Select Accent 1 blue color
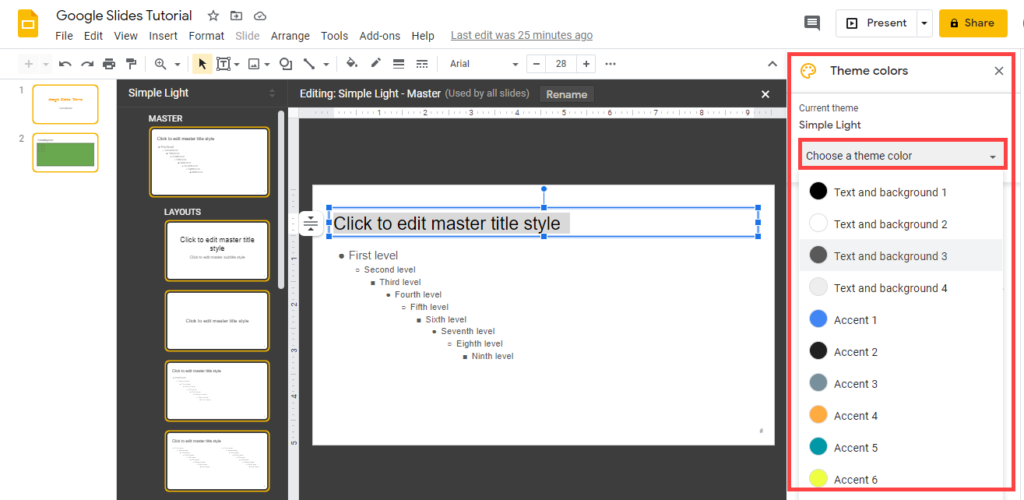This screenshot has width=1024, height=500. point(901,320)
